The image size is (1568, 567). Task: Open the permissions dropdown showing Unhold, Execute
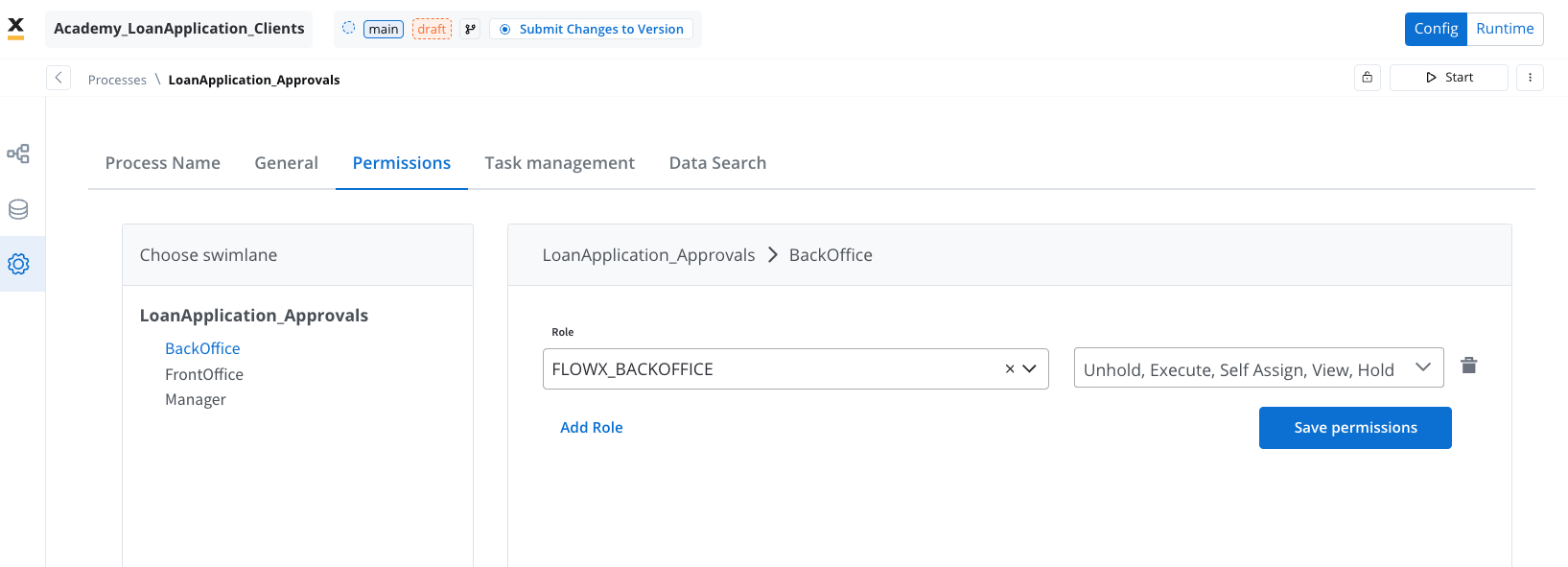pyautogui.click(x=1258, y=367)
